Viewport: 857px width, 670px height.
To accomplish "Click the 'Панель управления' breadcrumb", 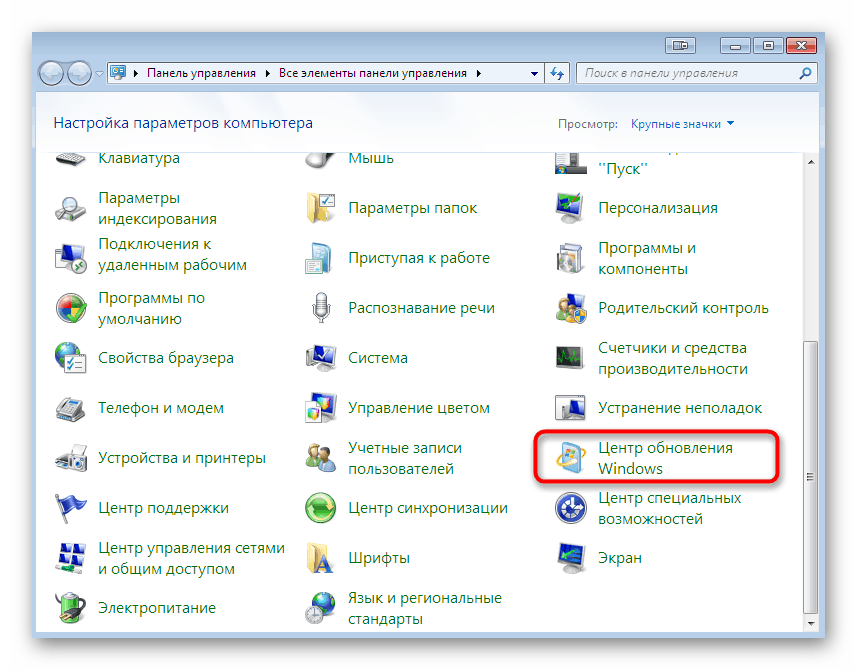I will tap(201, 73).
